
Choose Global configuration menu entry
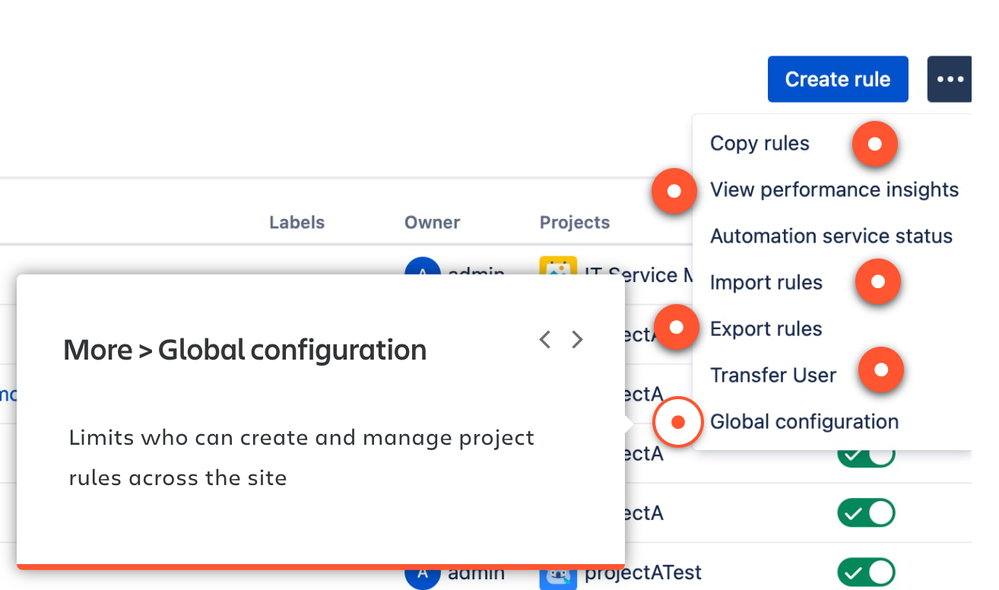click(804, 422)
